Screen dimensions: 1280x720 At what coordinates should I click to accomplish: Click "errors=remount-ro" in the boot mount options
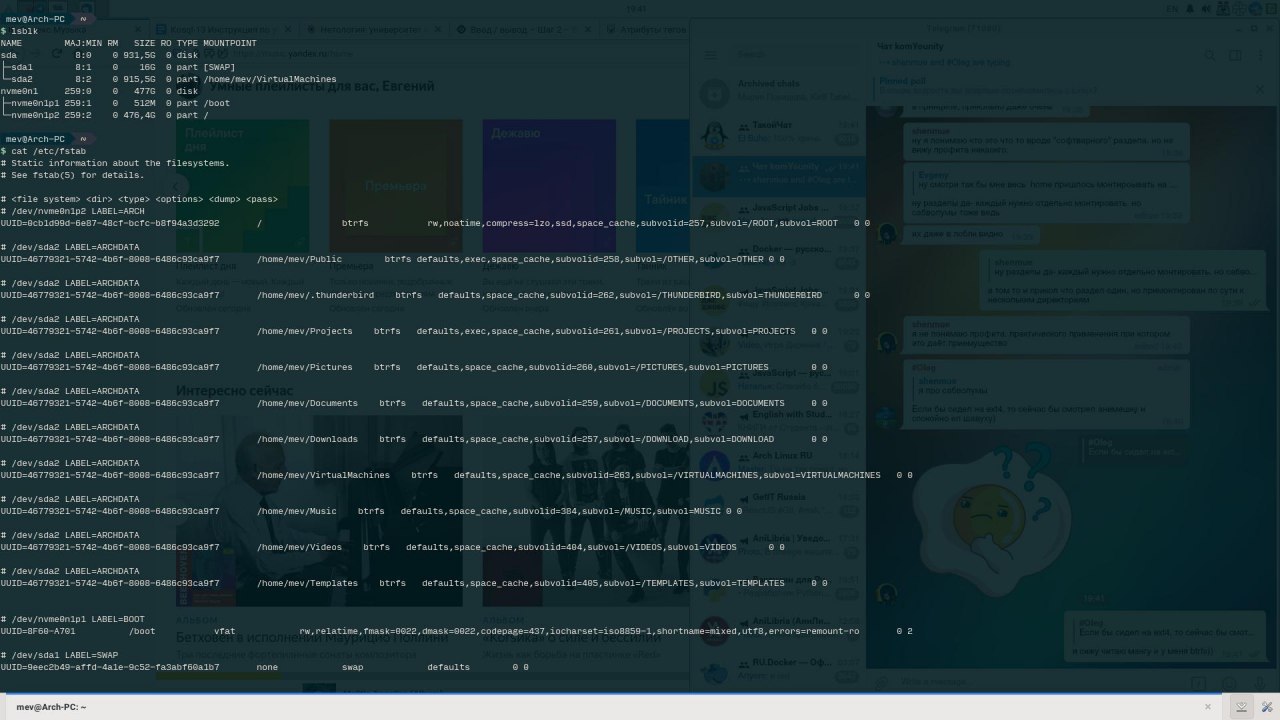[x=814, y=631]
